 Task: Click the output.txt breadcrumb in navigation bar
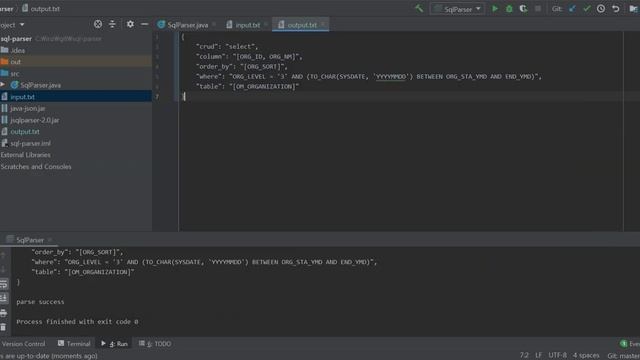pos(41,9)
